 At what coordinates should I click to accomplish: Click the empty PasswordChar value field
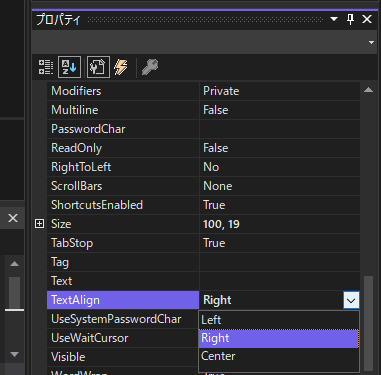[280, 129]
